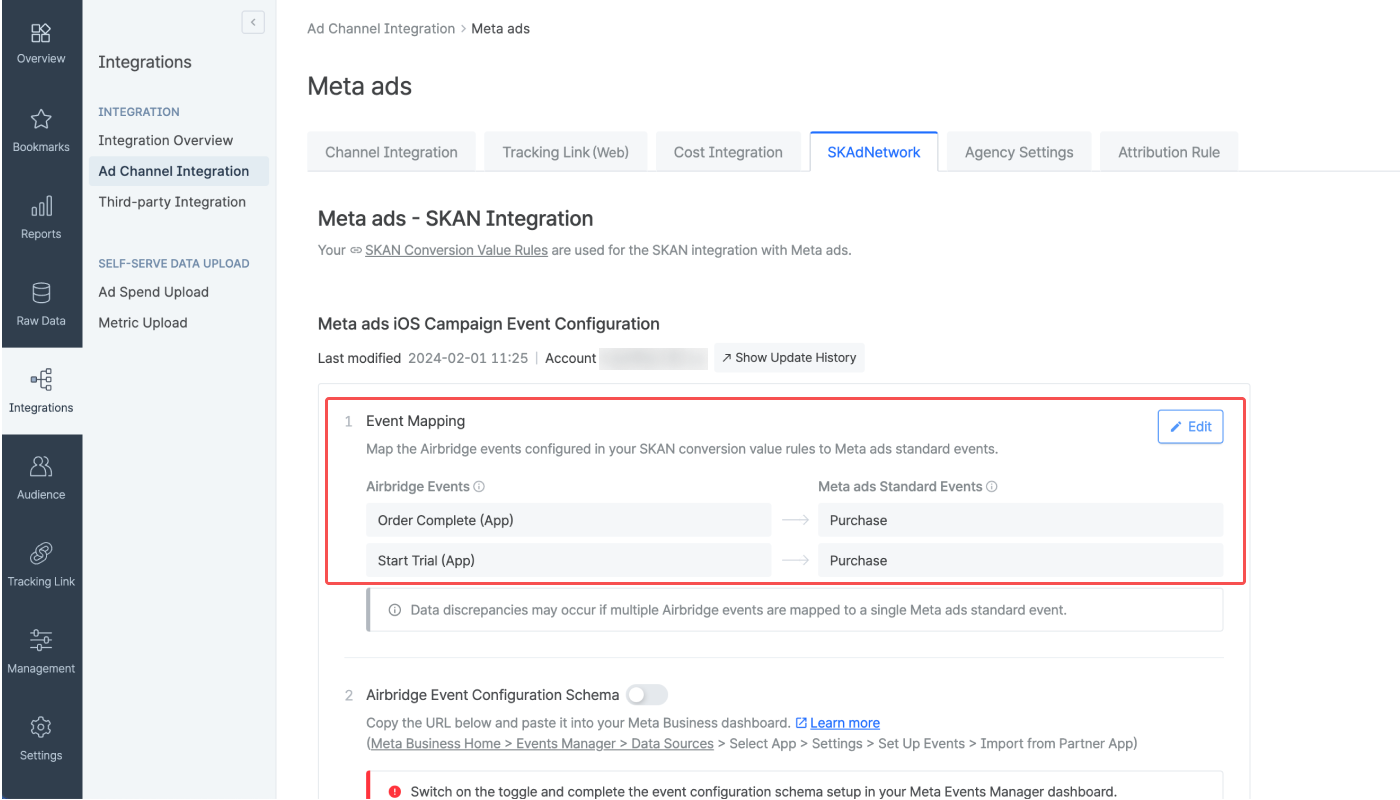This screenshot has height=800, width=1400.
Task: Click the Integrations panel heading
Action: (x=145, y=62)
